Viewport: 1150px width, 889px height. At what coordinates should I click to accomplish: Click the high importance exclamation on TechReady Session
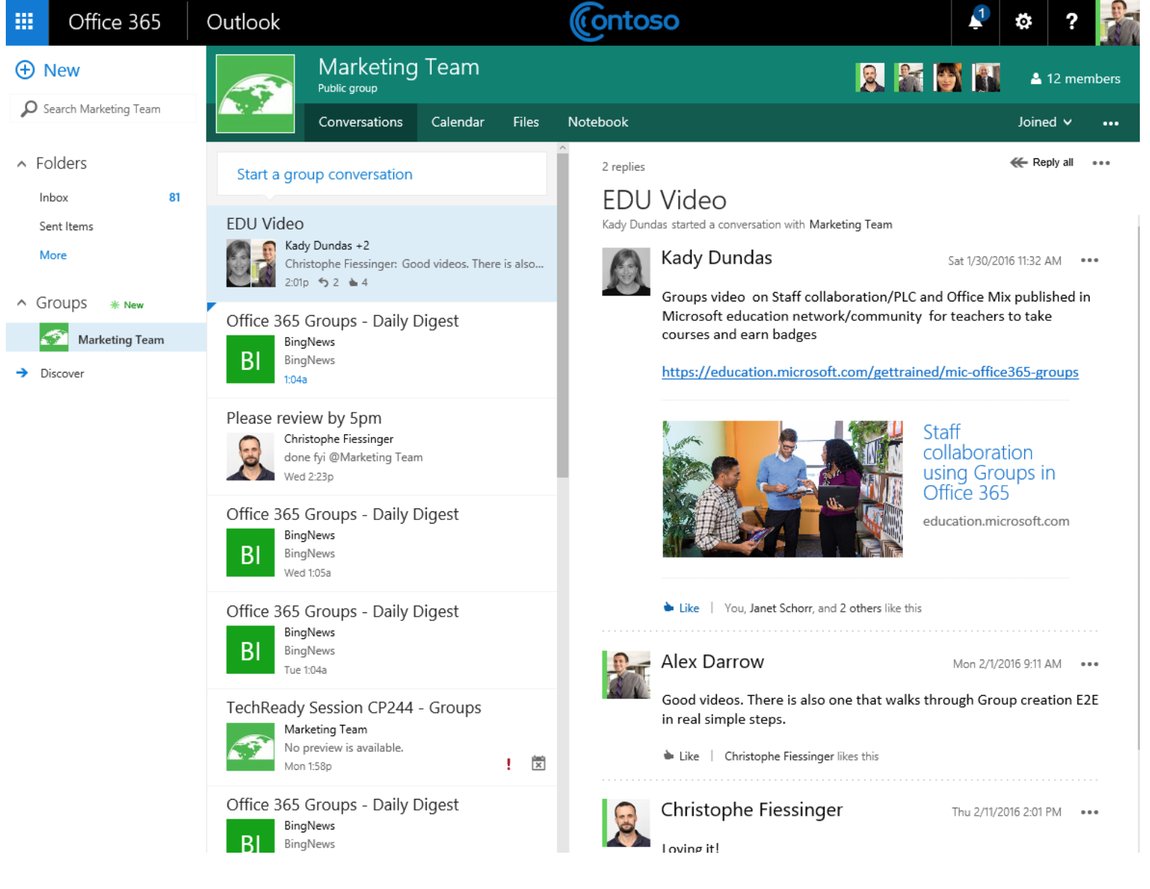click(x=508, y=763)
